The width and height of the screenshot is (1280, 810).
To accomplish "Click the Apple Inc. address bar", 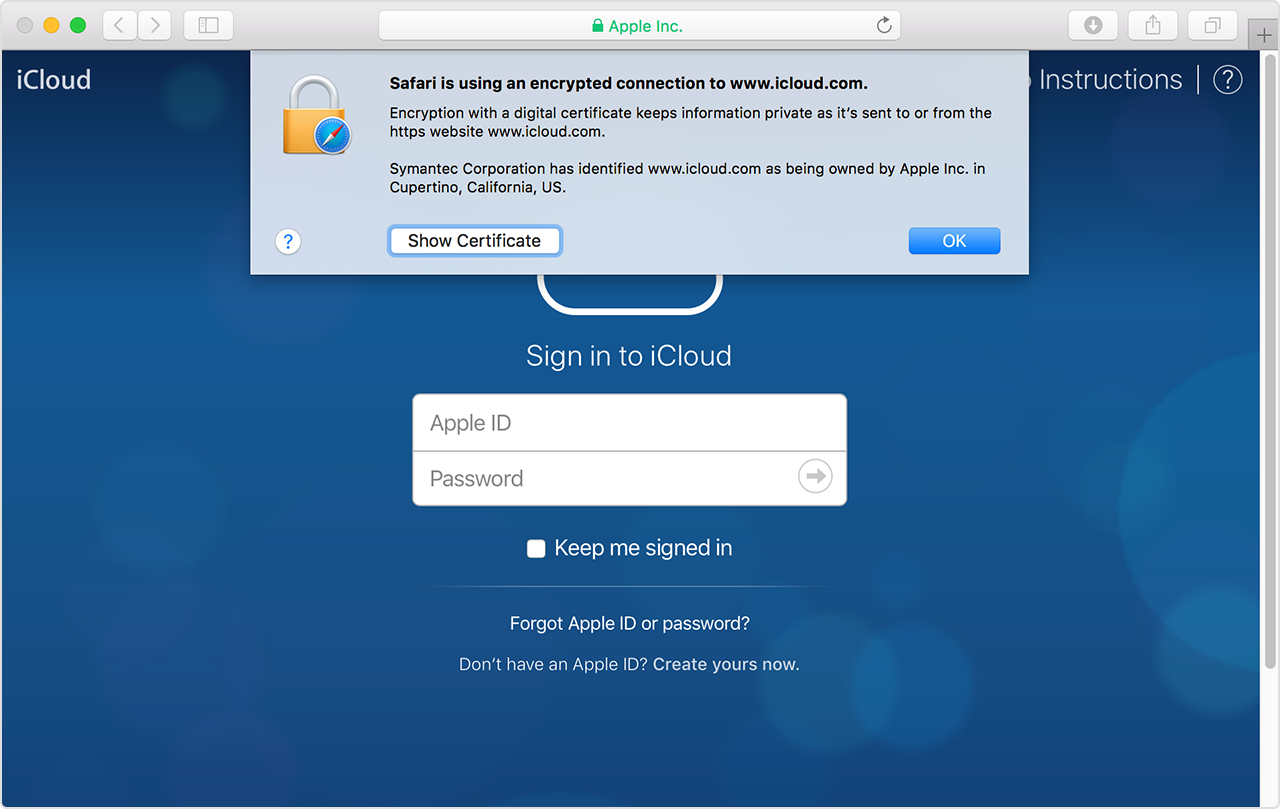I will tap(639, 26).
